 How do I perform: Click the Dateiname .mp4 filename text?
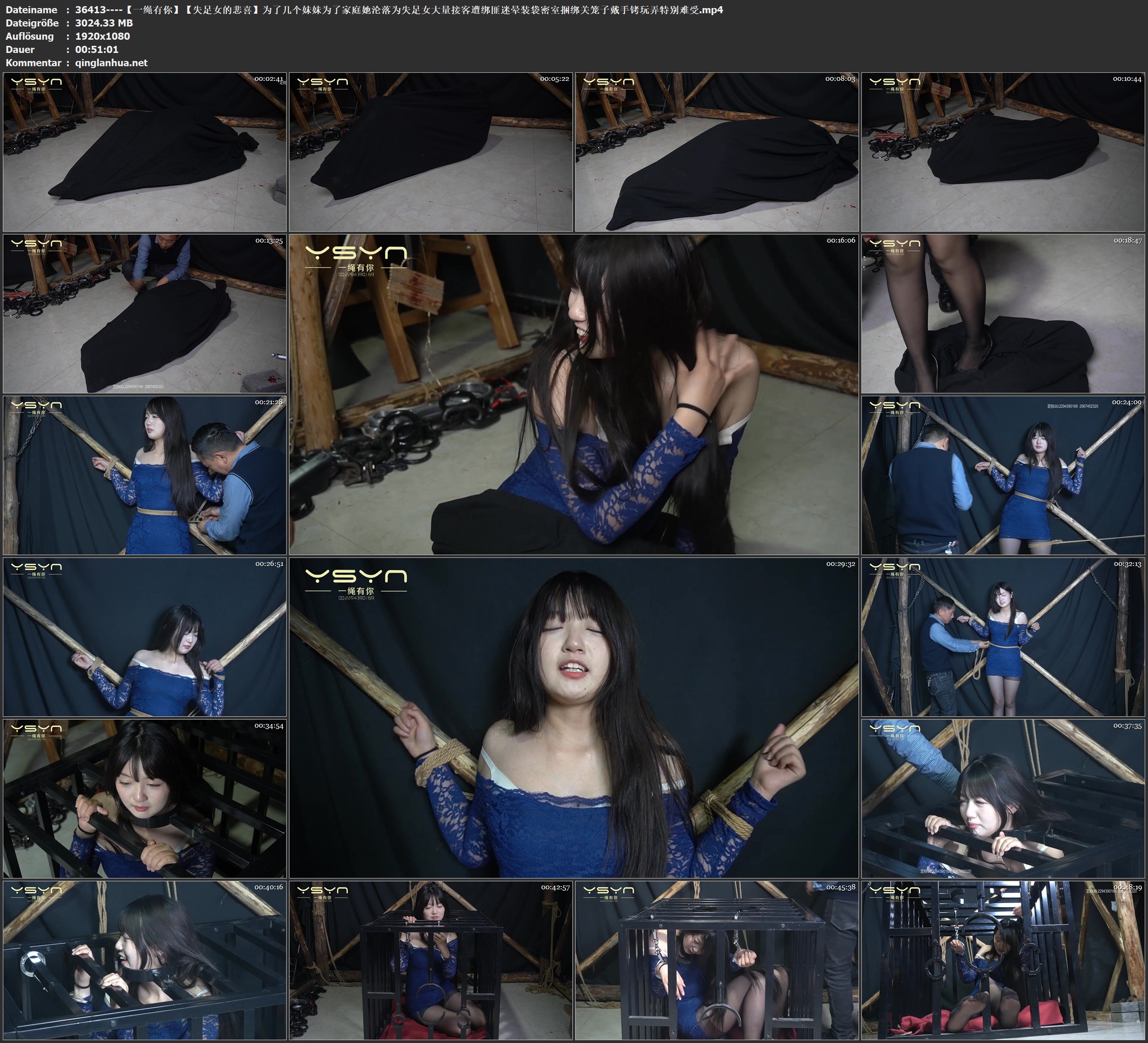(x=399, y=9)
